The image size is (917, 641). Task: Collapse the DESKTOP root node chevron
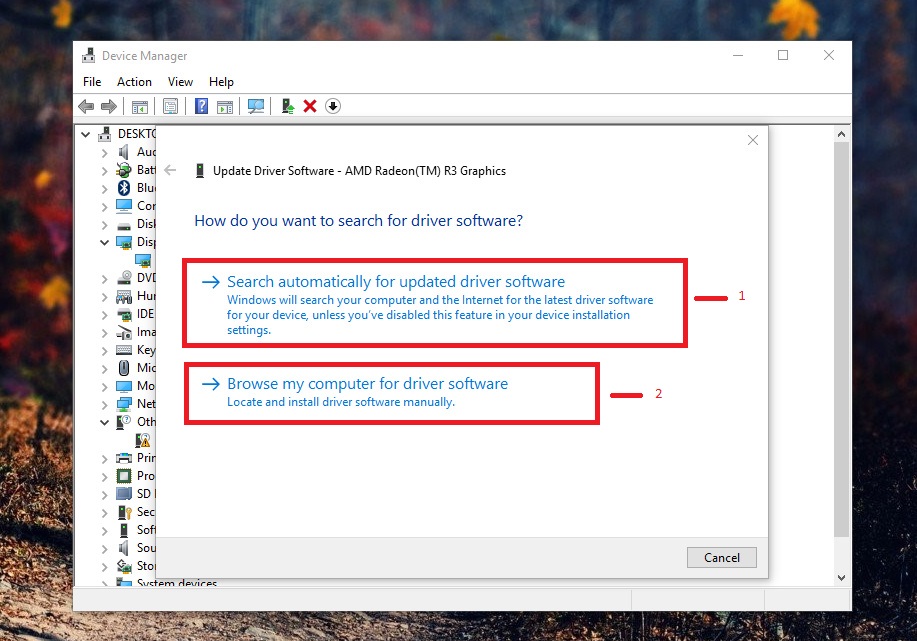[85, 134]
